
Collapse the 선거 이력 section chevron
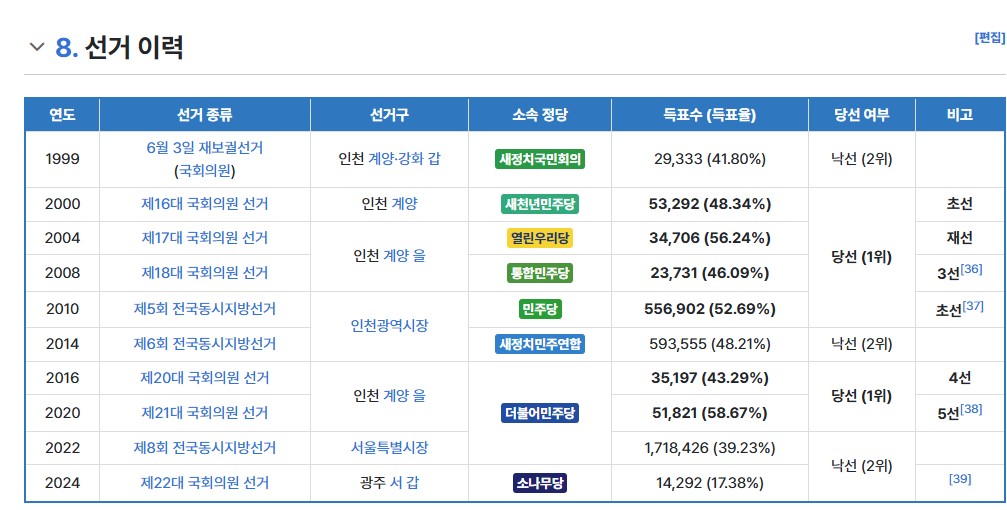click(37, 47)
